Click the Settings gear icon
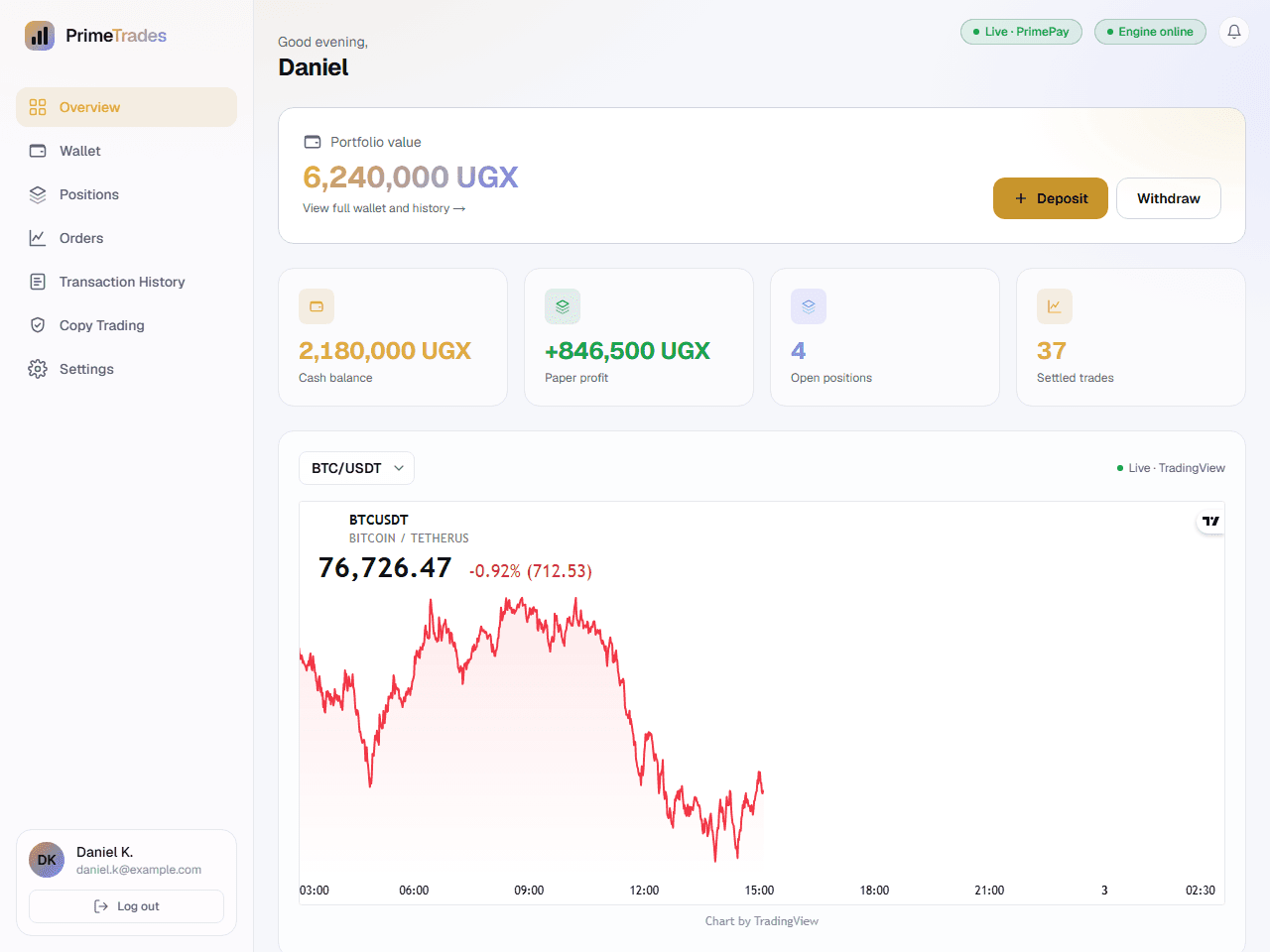 (38, 369)
